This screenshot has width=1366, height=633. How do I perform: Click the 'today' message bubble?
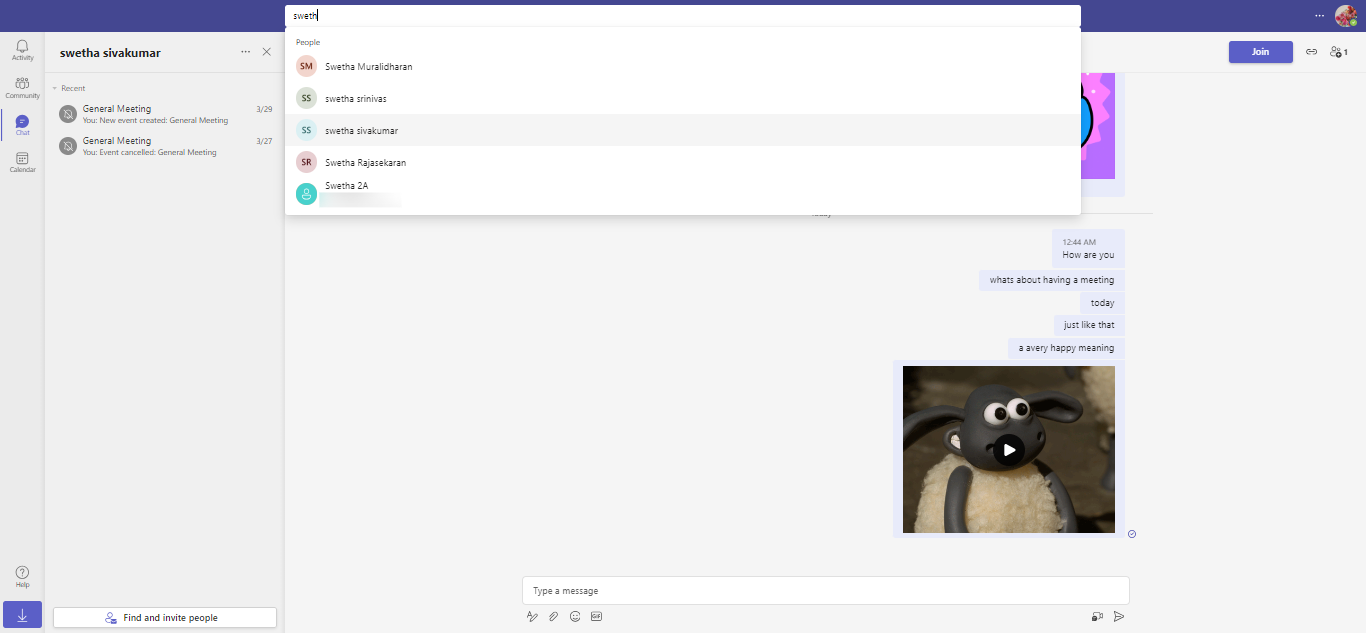coord(1102,303)
